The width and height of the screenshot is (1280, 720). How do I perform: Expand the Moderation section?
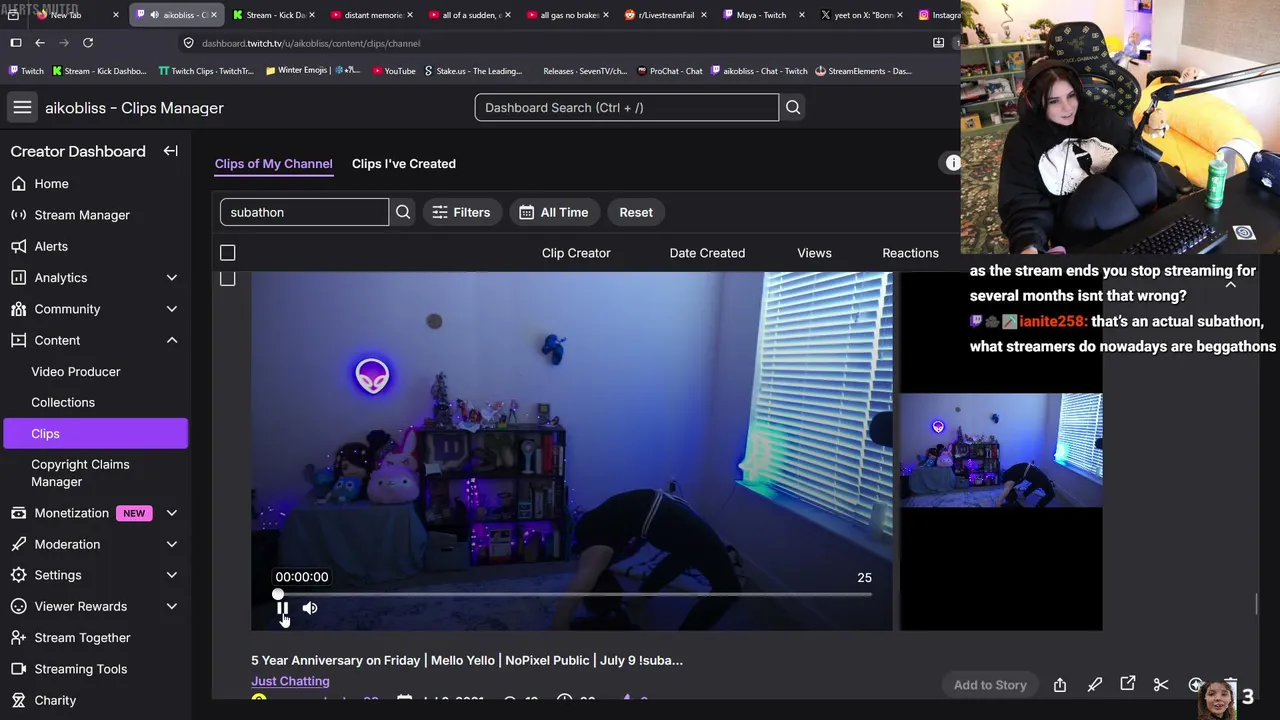pyautogui.click(x=171, y=544)
